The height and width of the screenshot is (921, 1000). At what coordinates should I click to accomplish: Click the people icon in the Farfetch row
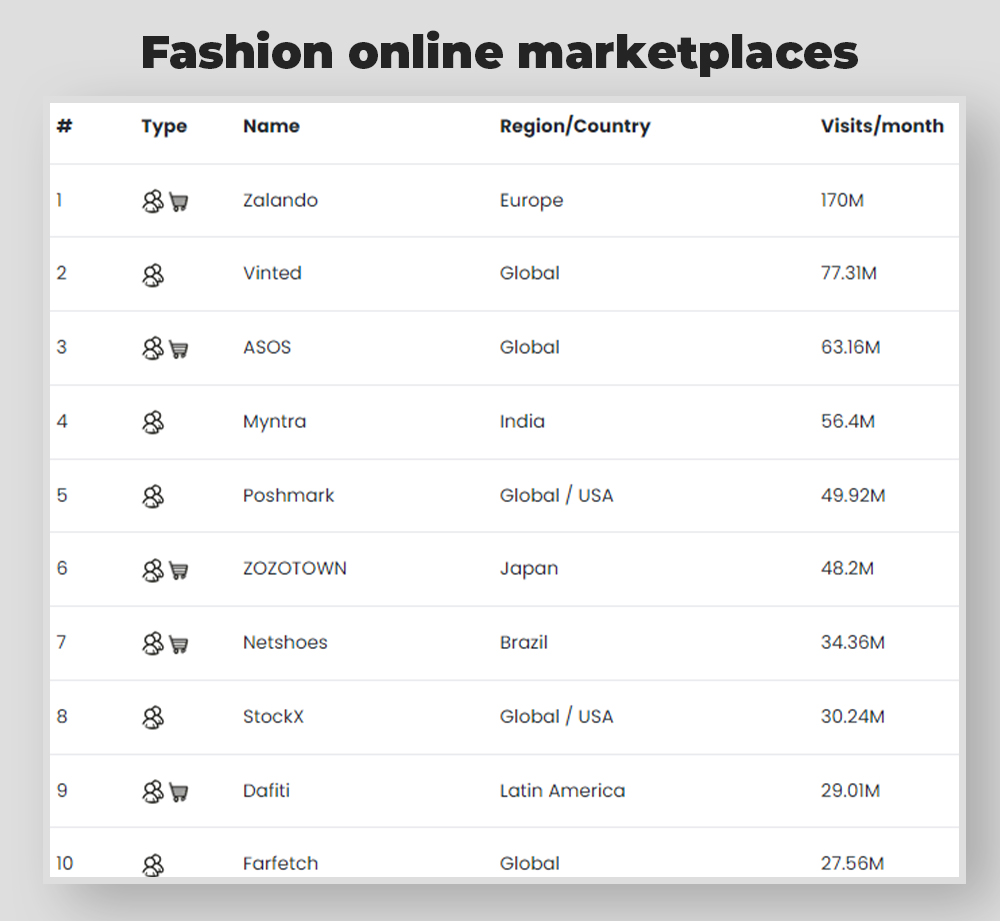[153, 866]
